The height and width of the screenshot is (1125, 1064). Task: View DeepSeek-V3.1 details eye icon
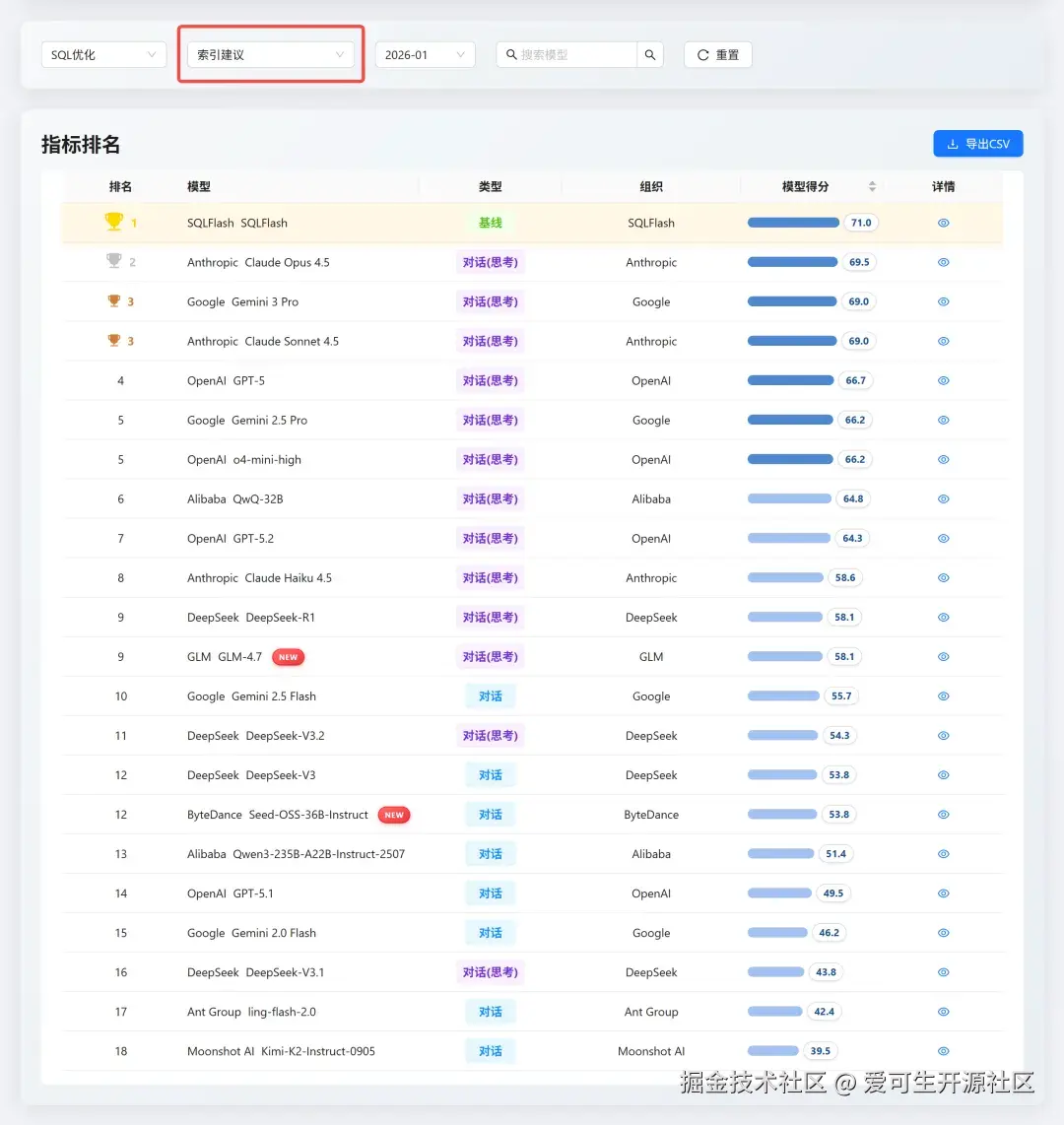pyautogui.click(x=943, y=973)
